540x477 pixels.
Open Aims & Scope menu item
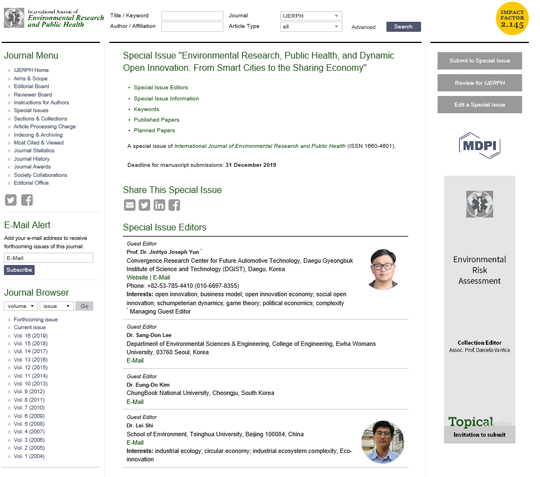[31, 79]
